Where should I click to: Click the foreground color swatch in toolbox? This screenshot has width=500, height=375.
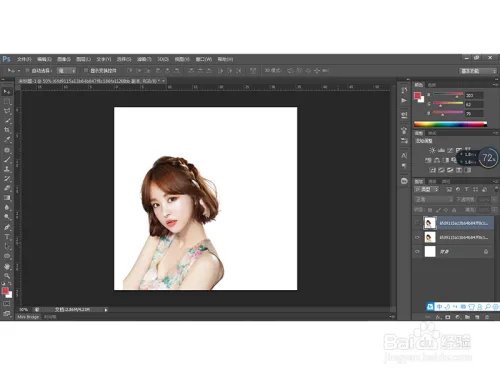(5, 291)
